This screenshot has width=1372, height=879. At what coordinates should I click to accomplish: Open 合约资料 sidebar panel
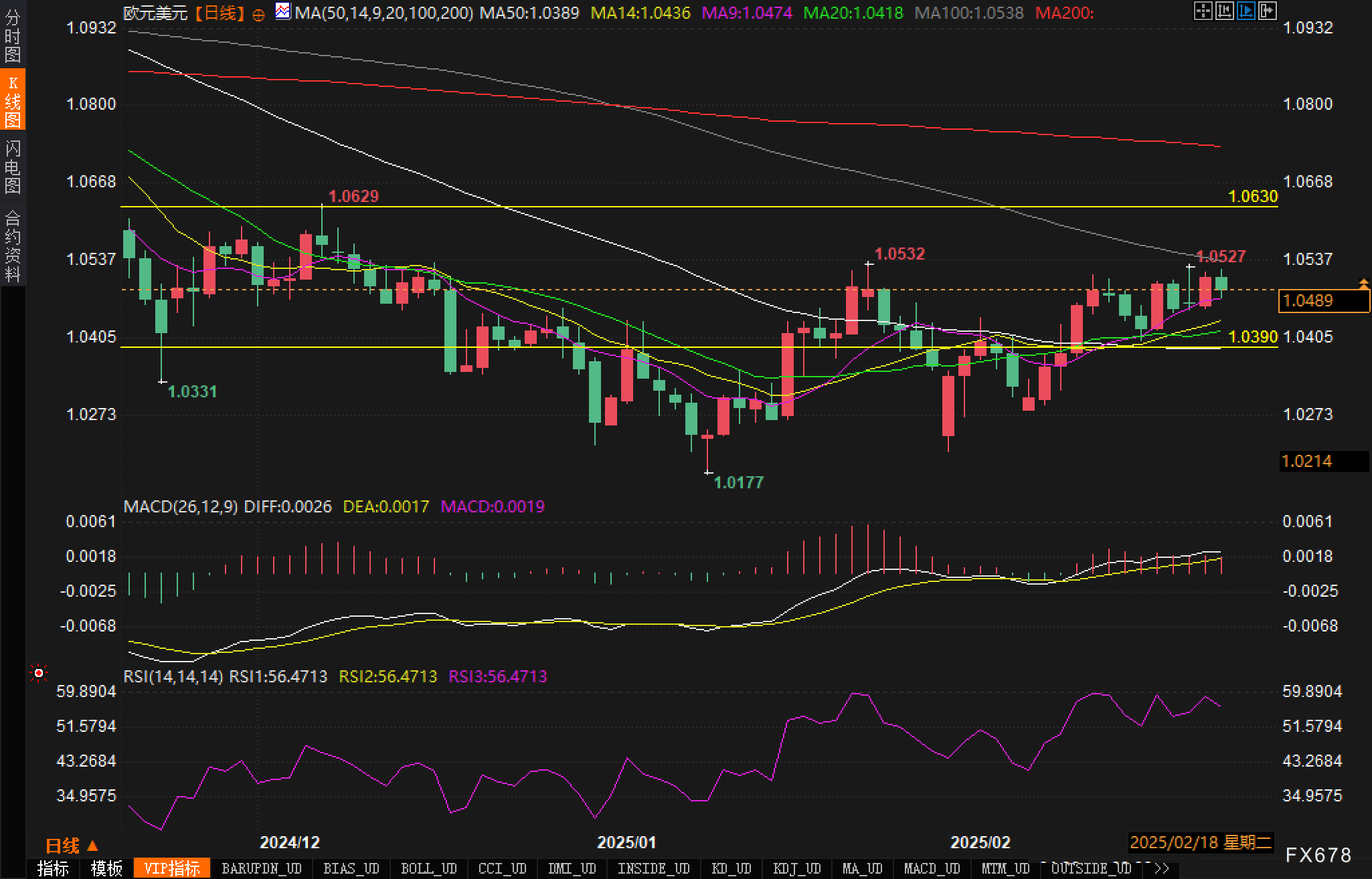[x=13, y=246]
